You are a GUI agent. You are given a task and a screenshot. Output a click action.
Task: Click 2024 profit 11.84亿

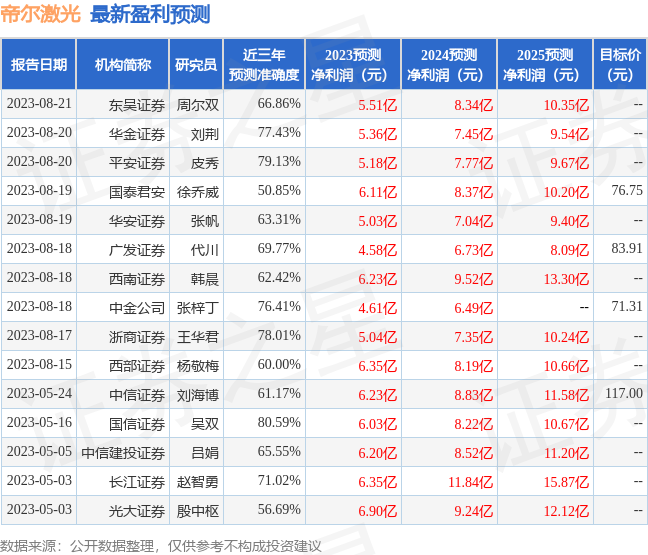471,482
